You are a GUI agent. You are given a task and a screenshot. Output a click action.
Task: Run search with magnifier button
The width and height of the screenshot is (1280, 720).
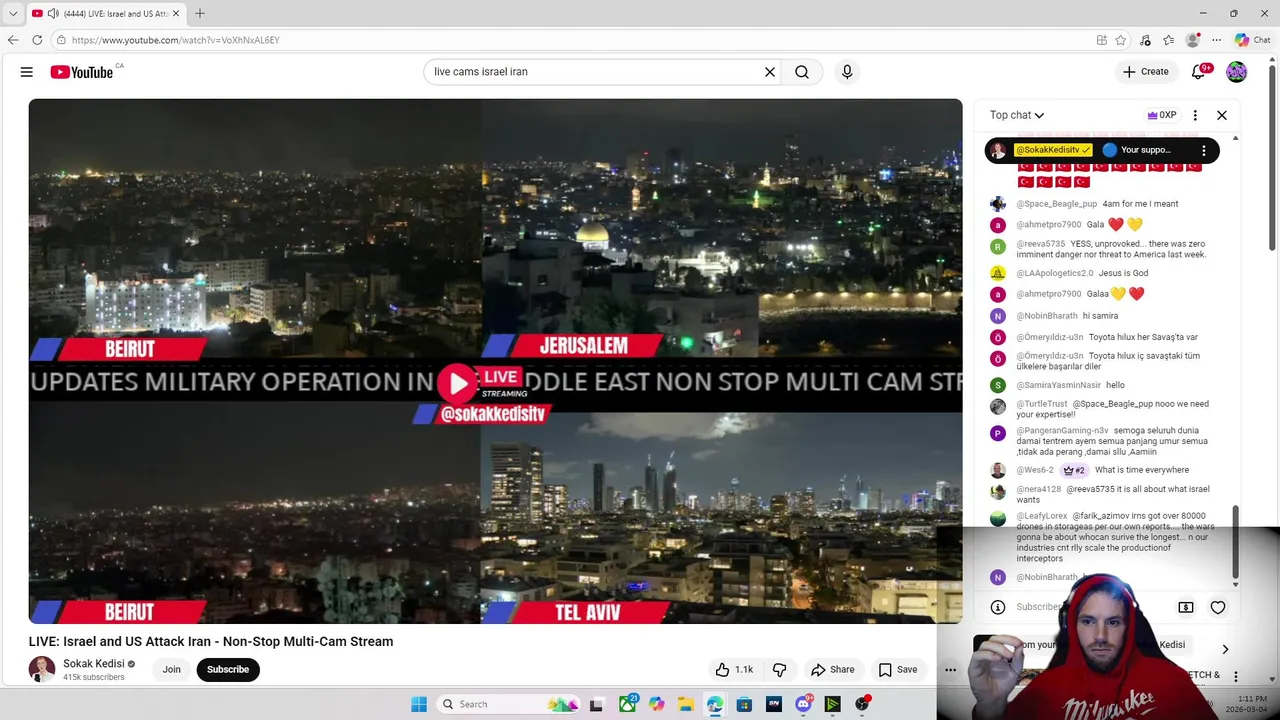point(802,72)
